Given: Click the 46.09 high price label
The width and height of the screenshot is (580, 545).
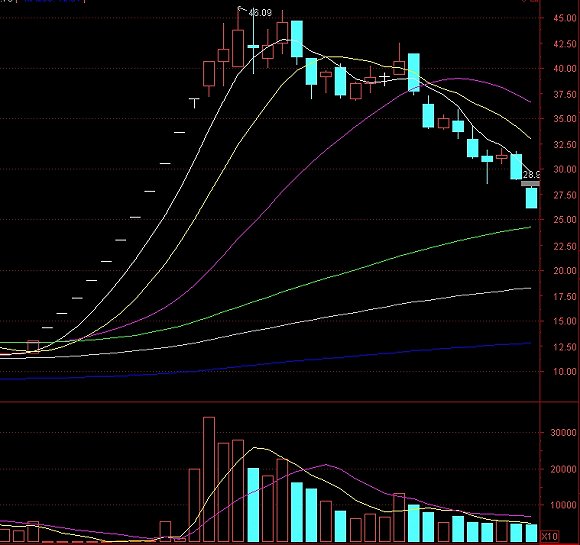Looking at the screenshot, I should pos(260,13).
